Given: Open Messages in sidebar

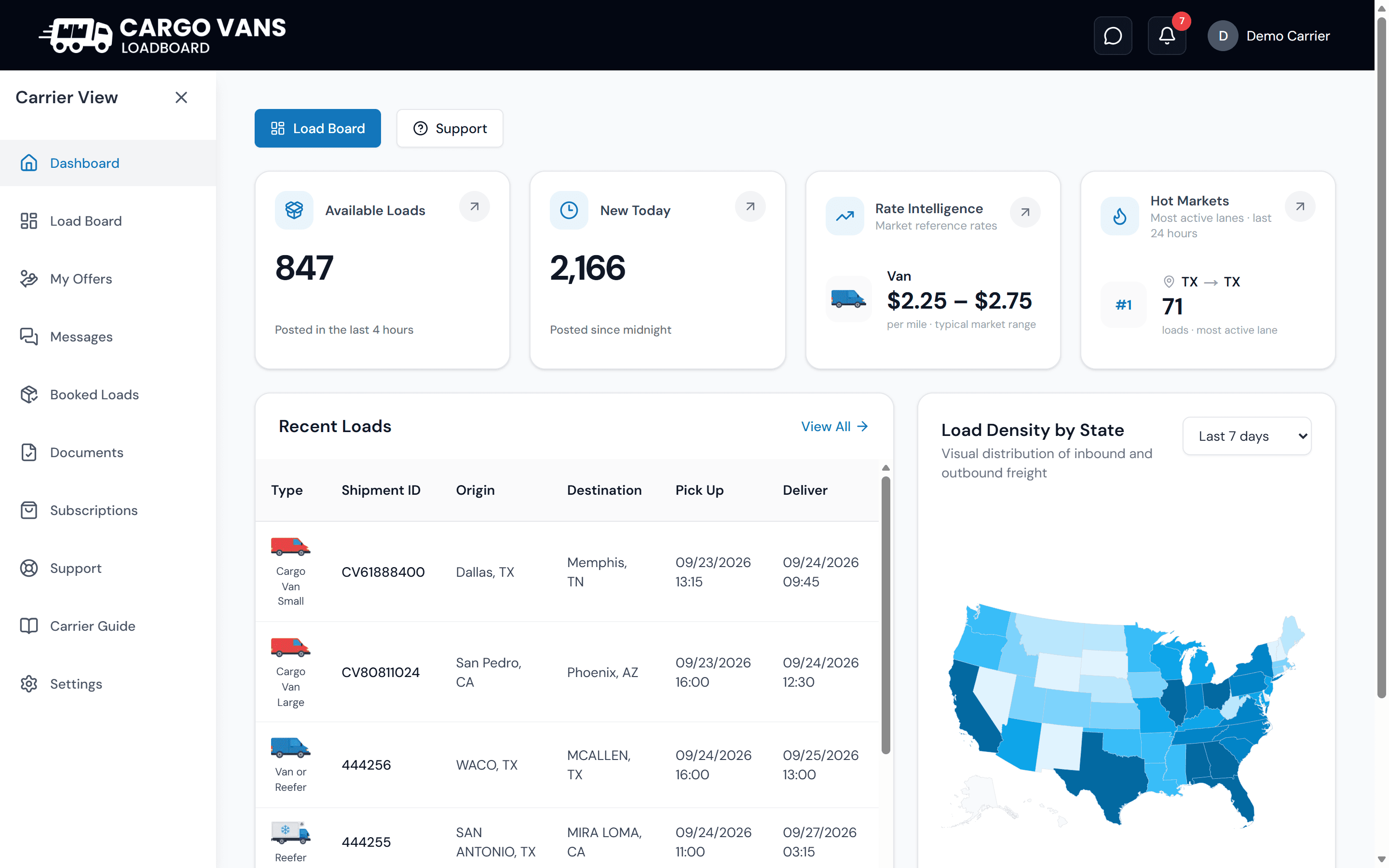Looking at the screenshot, I should click(108, 337).
